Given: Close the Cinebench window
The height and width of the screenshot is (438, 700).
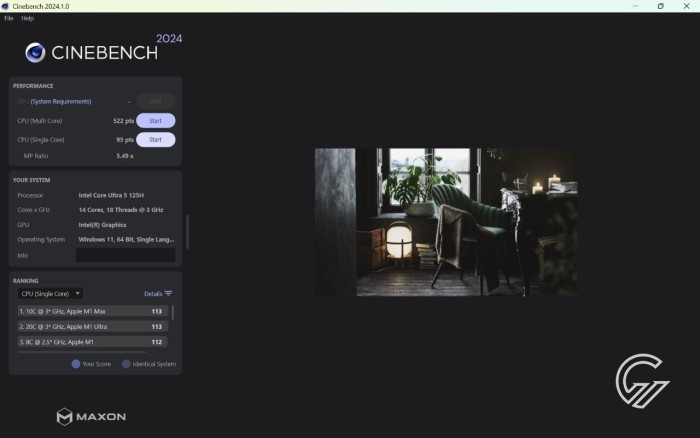Looking at the screenshot, I should pyautogui.click(x=687, y=6).
